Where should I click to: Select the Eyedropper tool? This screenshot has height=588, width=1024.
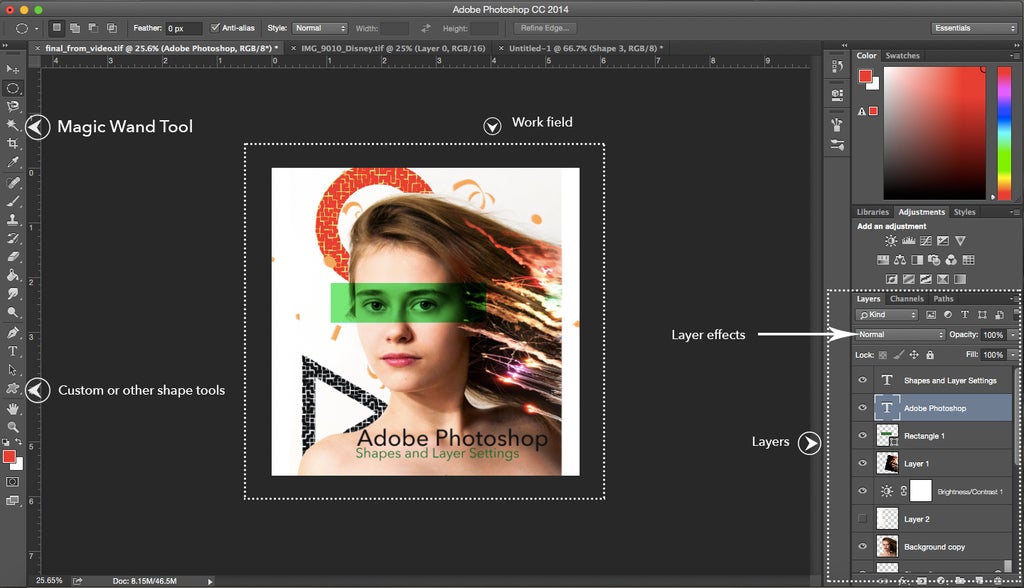tap(13, 162)
